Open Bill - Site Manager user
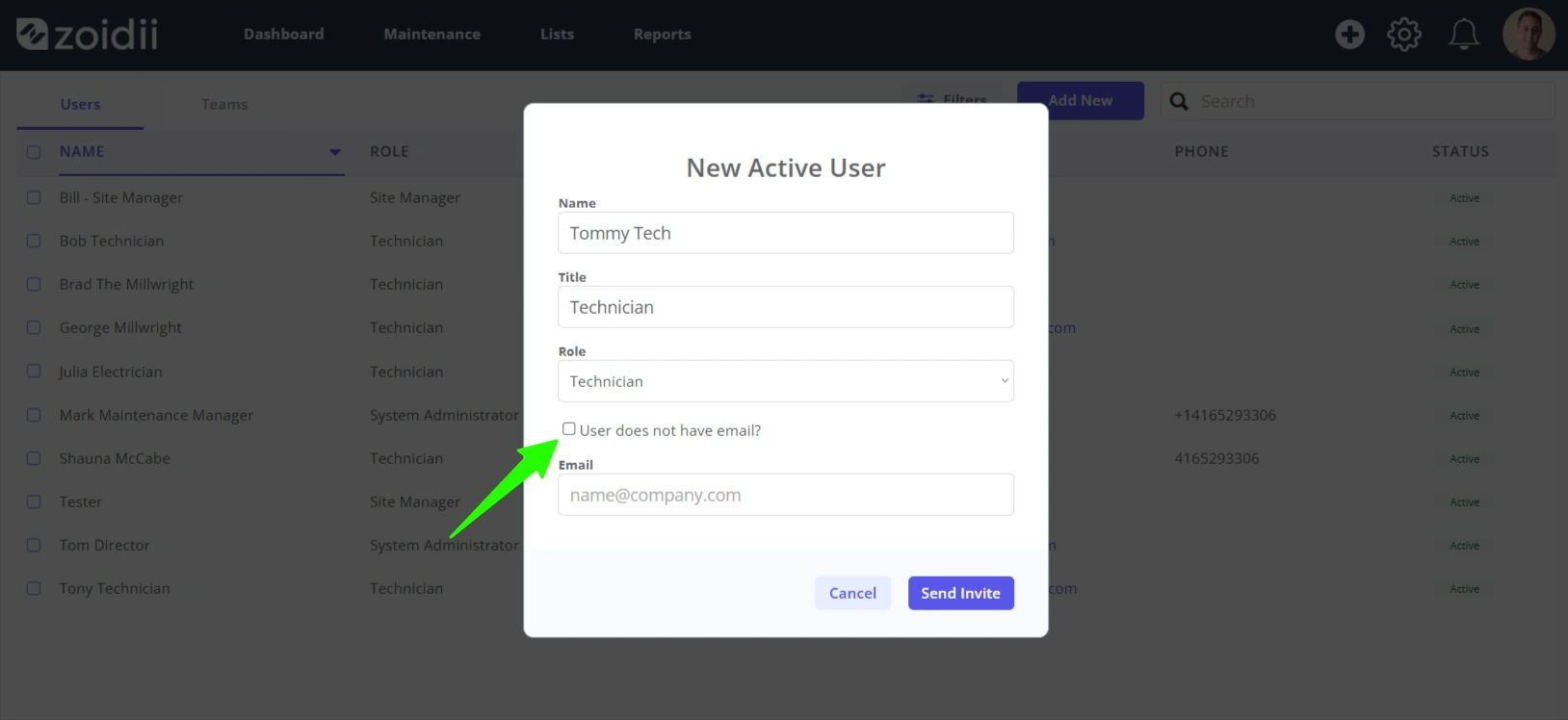This screenshot has height=720, width=1568. point(121,197)
